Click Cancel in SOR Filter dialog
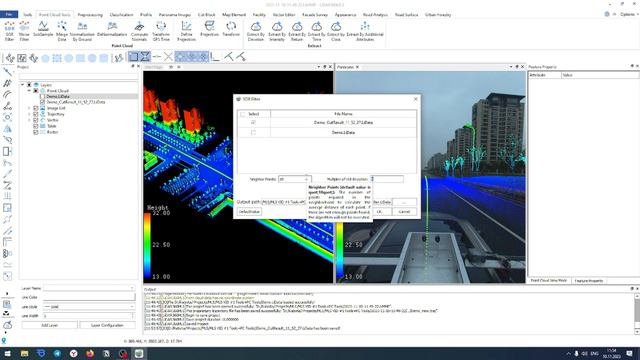The height and width of the screenshot is (360, 640). pyautogui.click(x=404, y=212)
